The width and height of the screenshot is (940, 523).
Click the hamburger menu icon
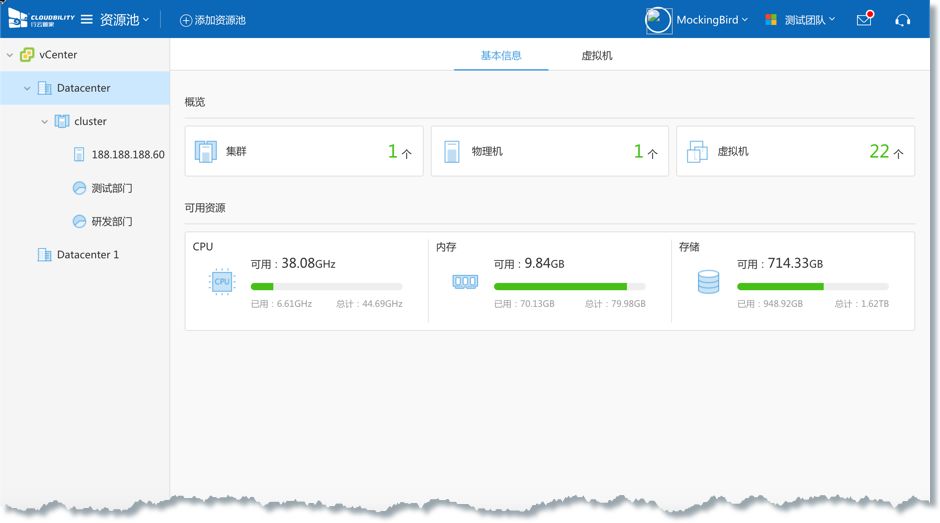87,20
